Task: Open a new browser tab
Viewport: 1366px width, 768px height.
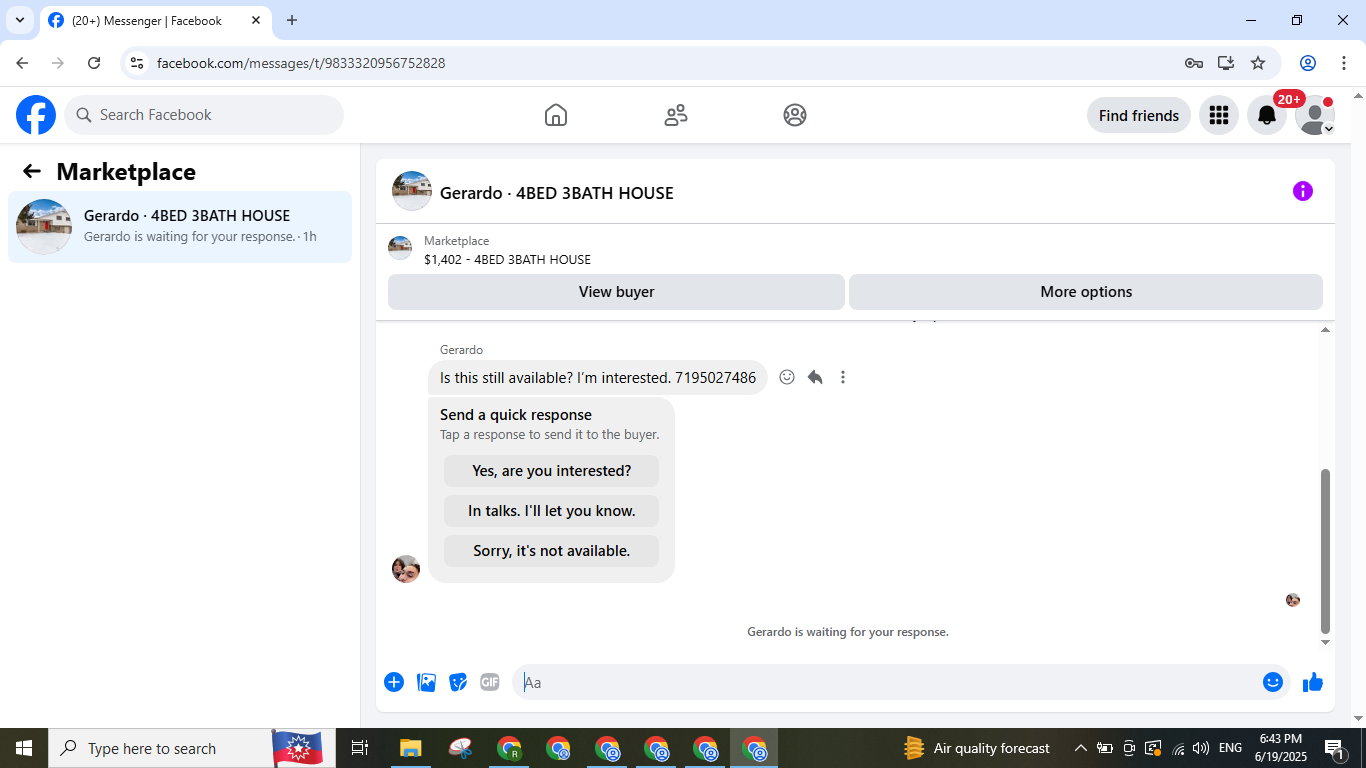Action: tap(292, 20)
